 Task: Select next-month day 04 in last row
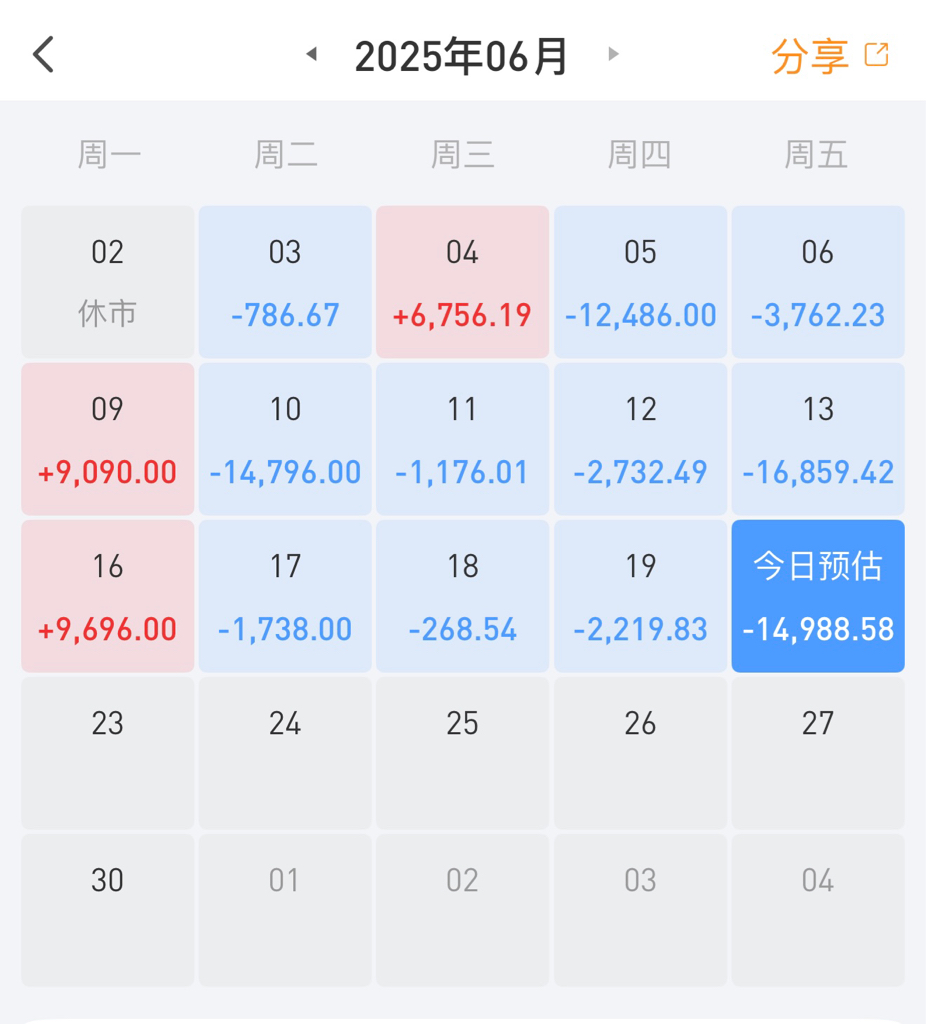[818, 910]
